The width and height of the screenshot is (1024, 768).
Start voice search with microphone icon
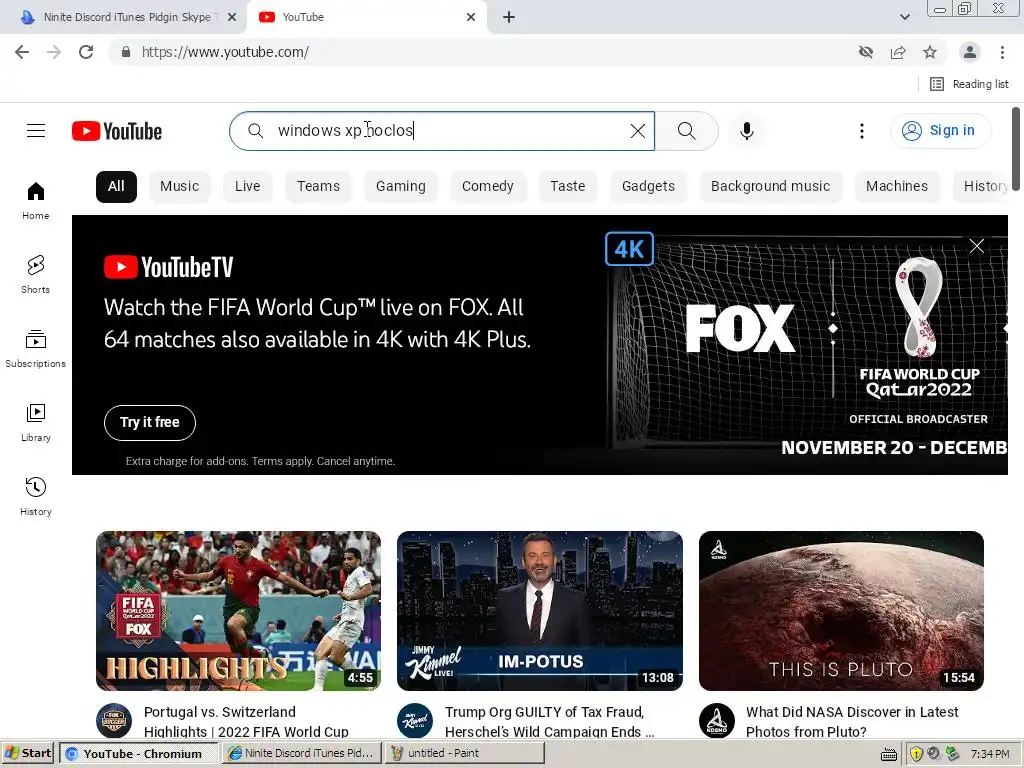pos(747,131)
